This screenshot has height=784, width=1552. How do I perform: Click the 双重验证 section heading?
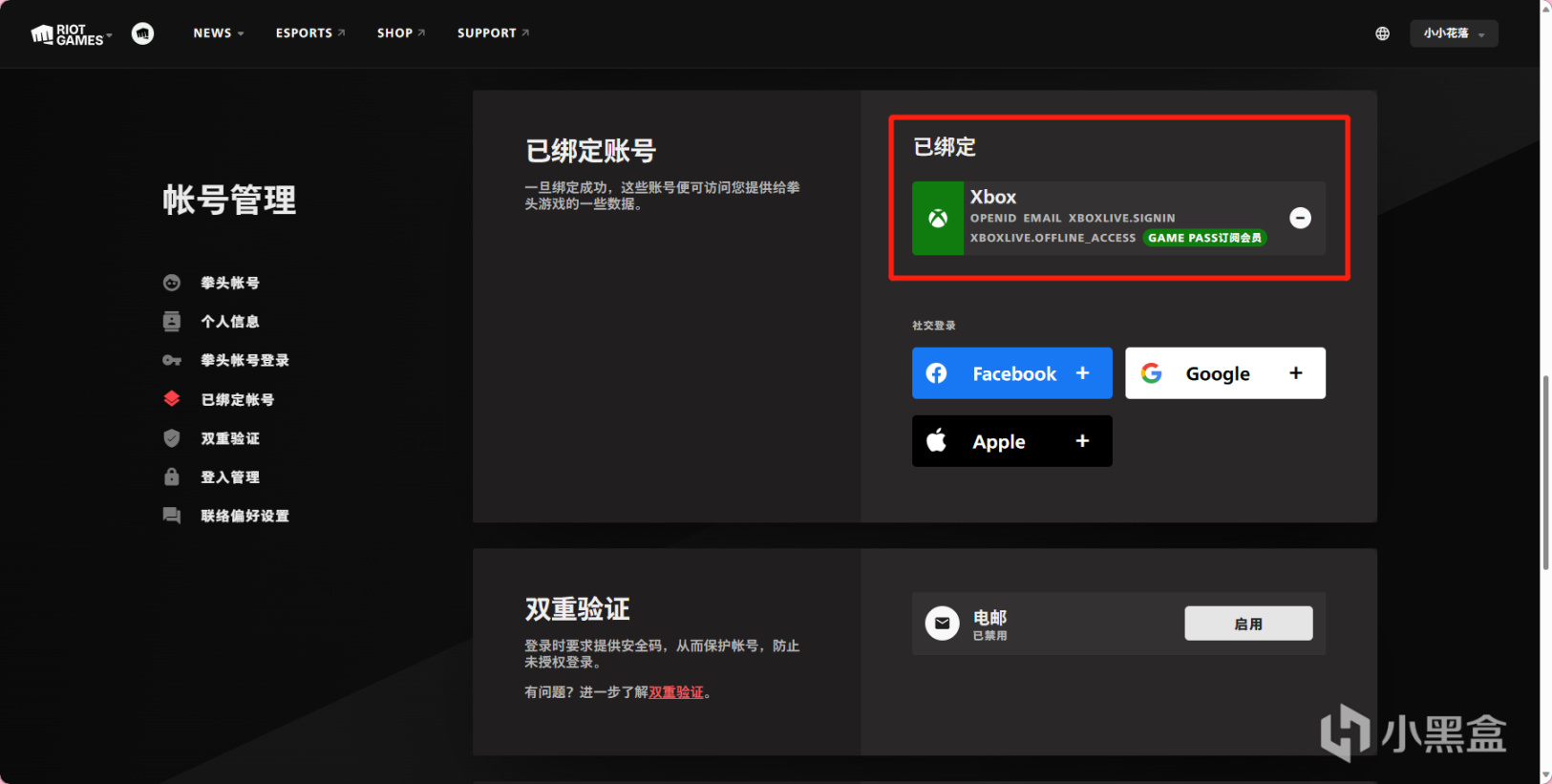(577, 609)
